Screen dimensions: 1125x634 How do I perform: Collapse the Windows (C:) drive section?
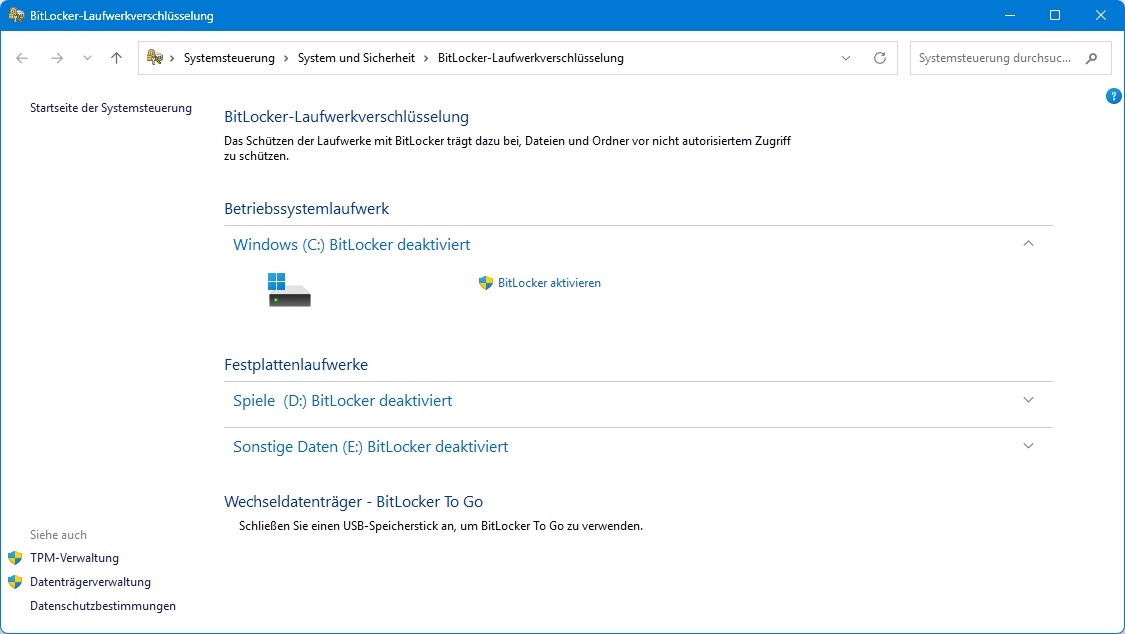1028,244
